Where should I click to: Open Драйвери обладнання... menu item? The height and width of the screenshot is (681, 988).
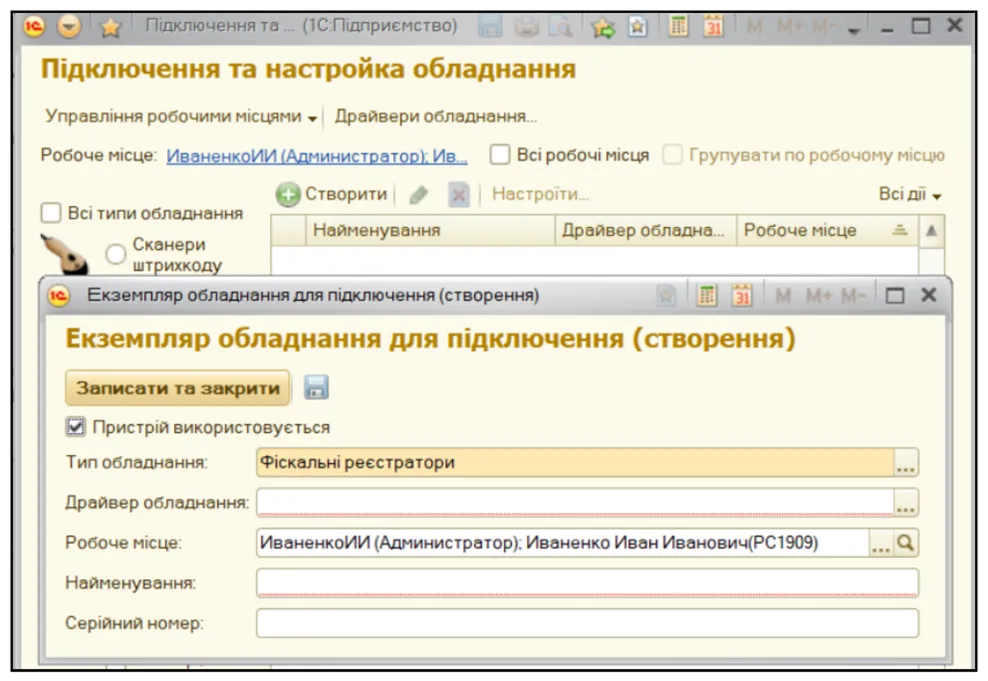(435, 117)
